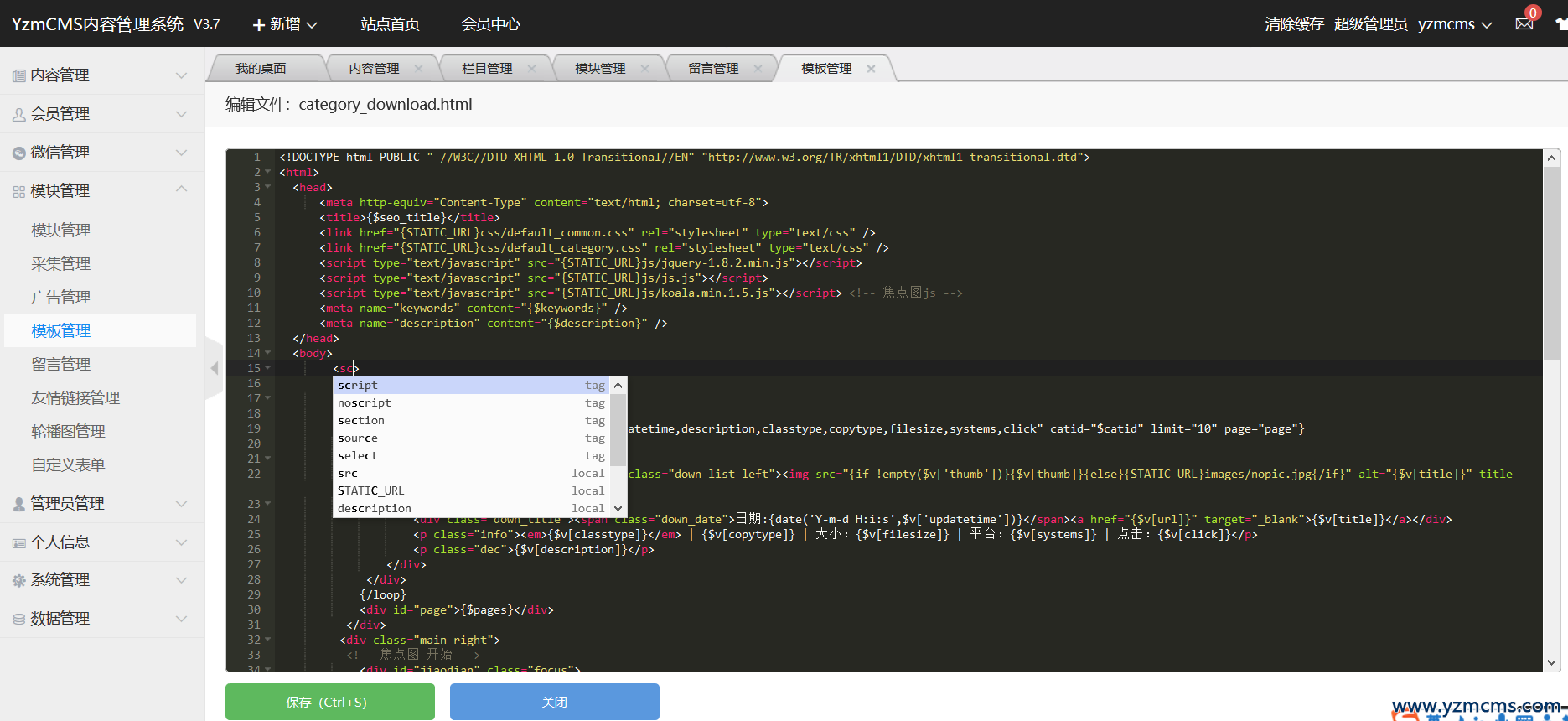Click the 微信管理 chat icon

coord(18,153)
